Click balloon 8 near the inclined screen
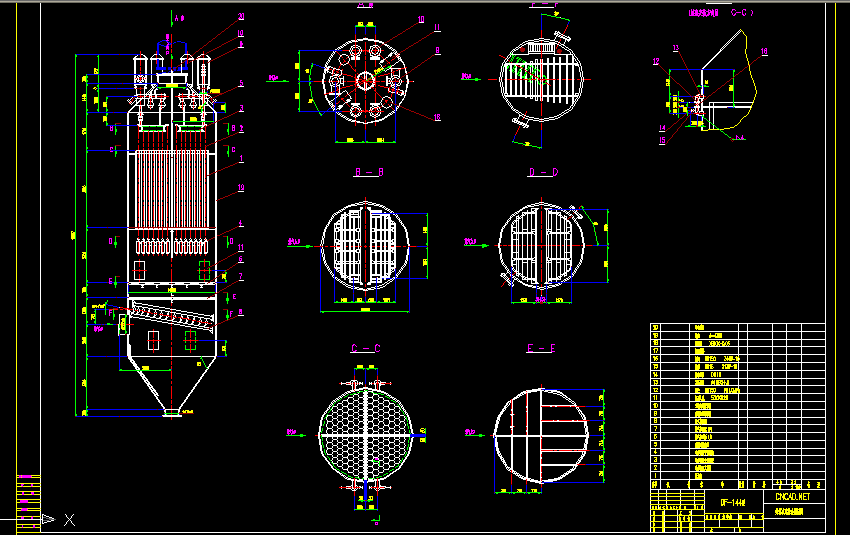This screenshot has width=850, height=535. coord(241,312)
